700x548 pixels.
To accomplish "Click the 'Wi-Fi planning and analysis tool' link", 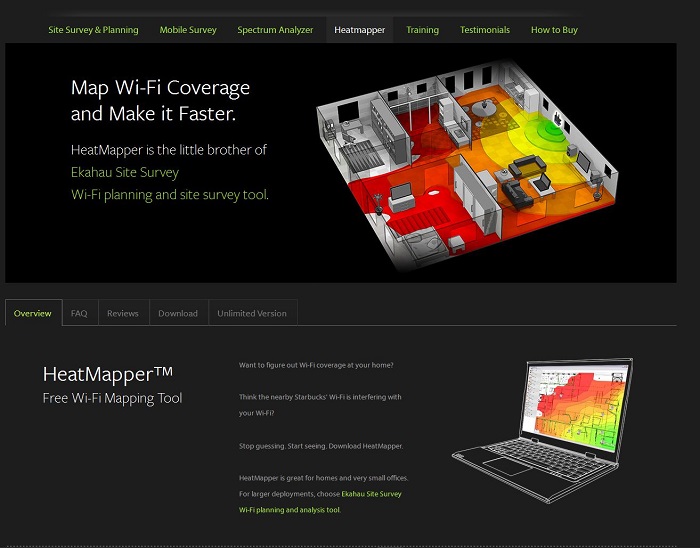I will (x=289, y=509).
